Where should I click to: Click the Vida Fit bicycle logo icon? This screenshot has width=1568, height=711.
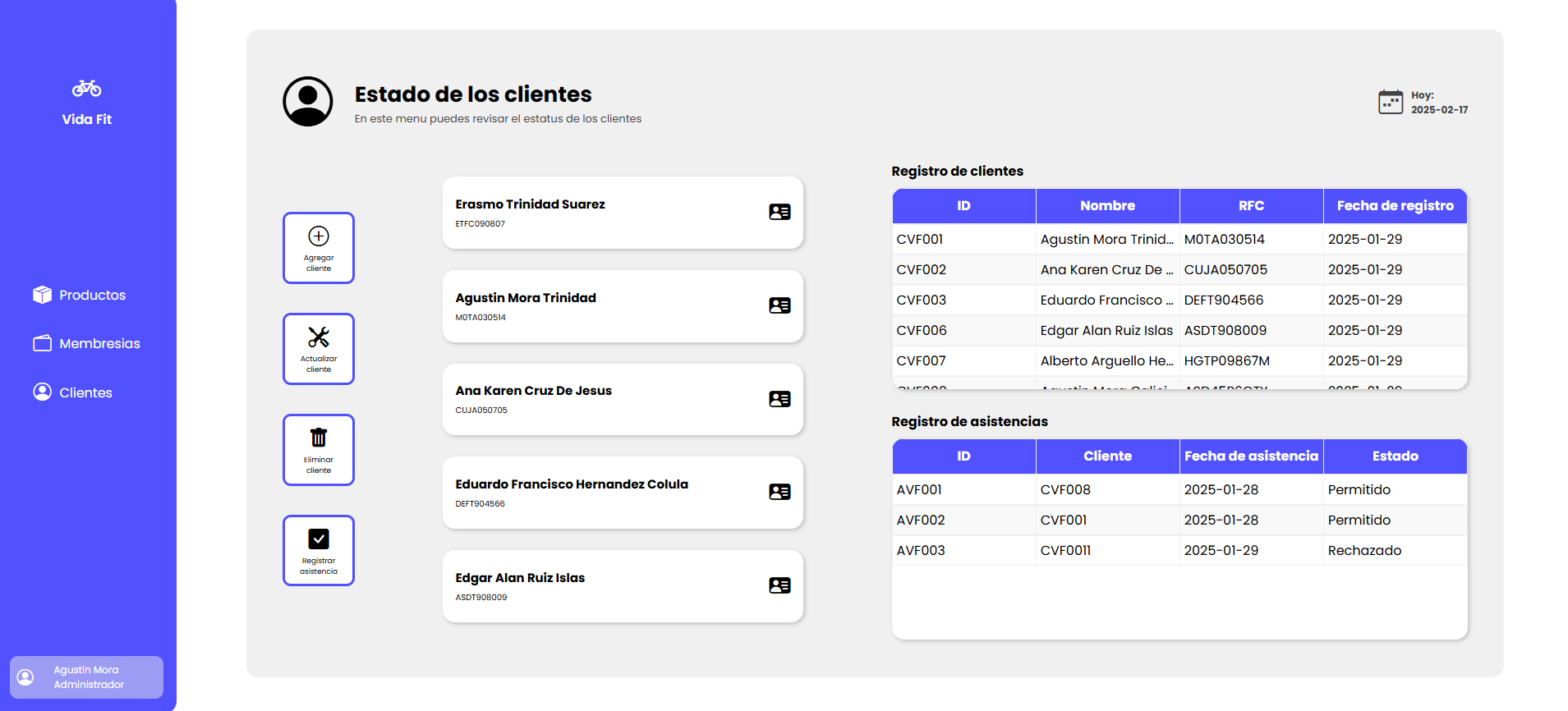click(86, 88)
